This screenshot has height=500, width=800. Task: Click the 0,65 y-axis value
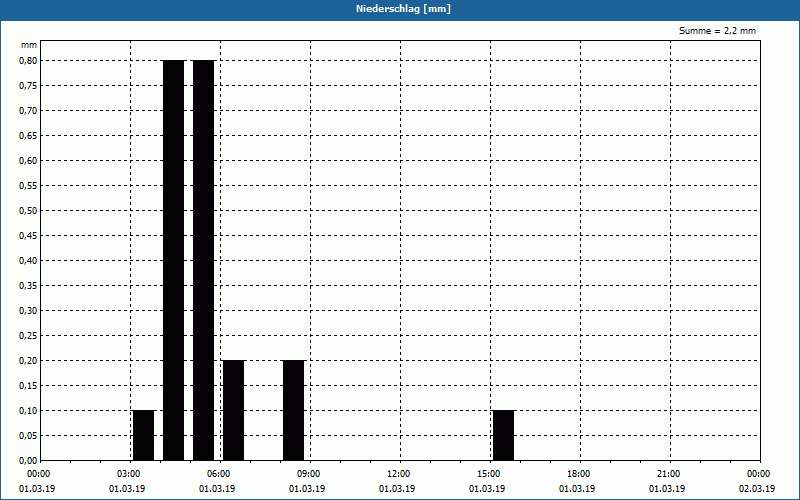tap(28, 136)
